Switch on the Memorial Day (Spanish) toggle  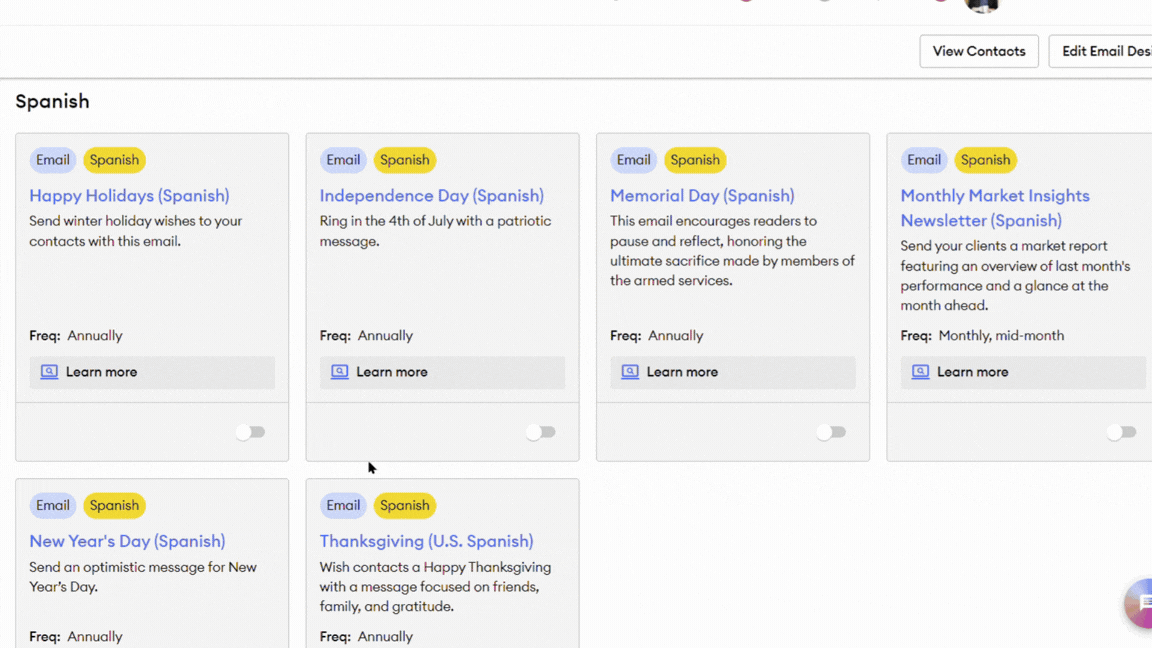tap(830, 432)
